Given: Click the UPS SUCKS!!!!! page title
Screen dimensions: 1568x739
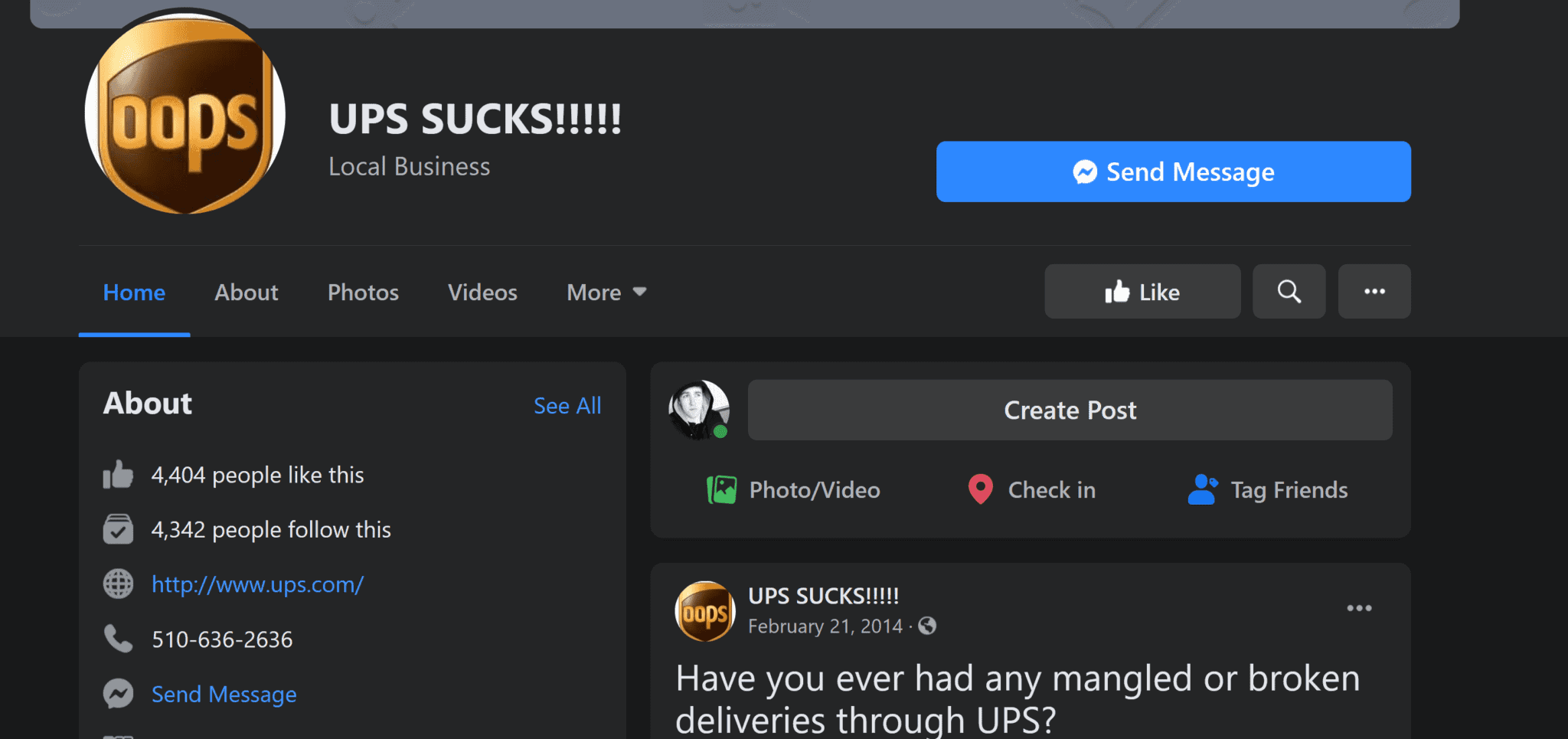Looking at the screenshot, I should tap(475, 119).
